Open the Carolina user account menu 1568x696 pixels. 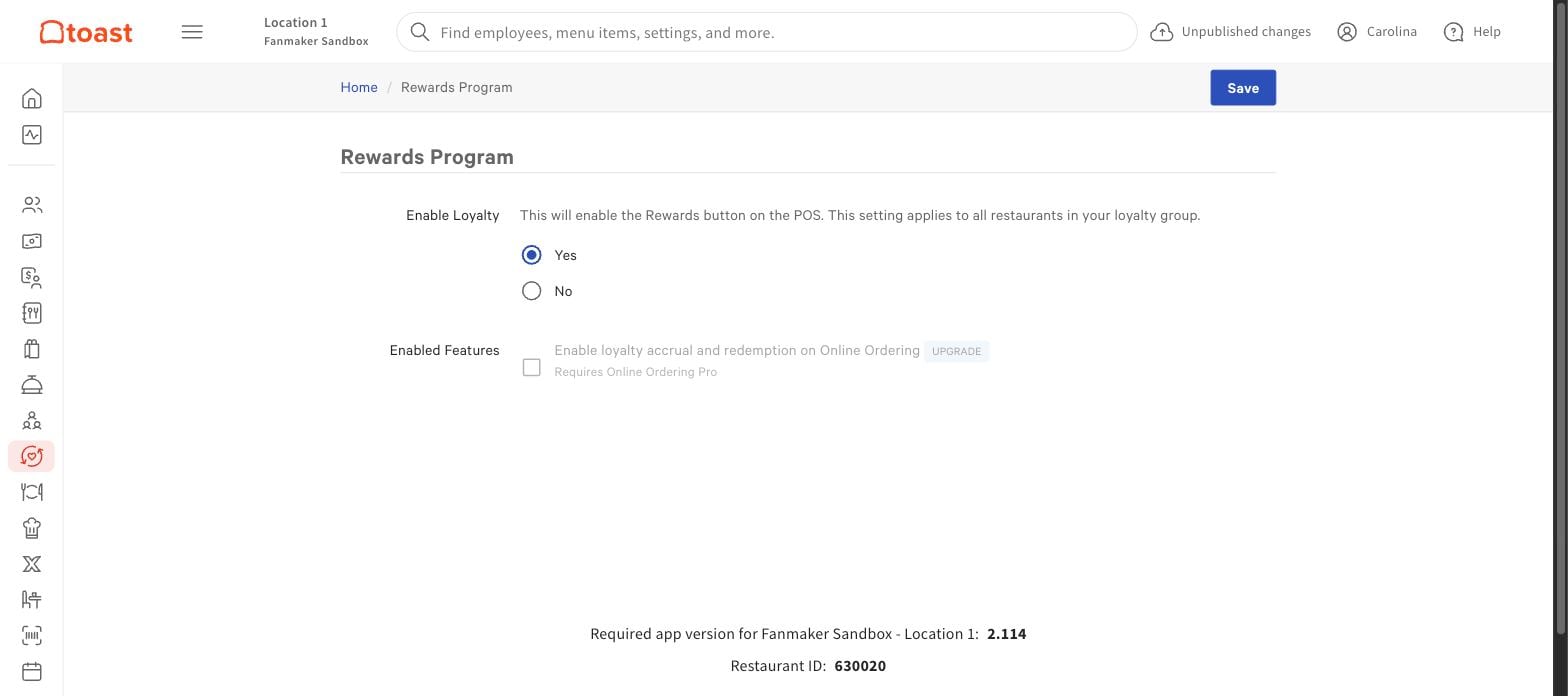click(1377, 32)
